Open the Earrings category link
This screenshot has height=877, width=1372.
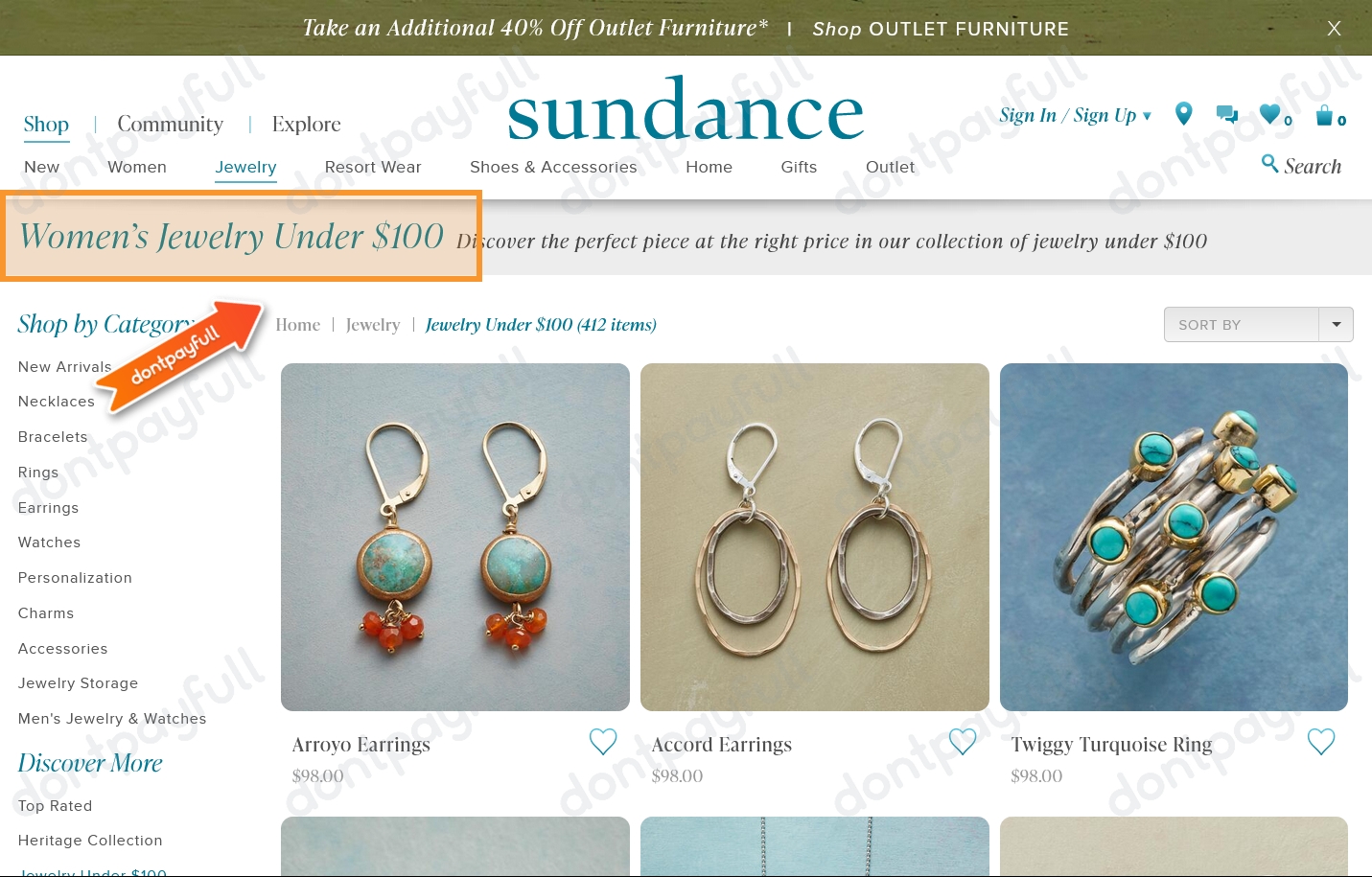pyautogui.click(x=49, y=508)
